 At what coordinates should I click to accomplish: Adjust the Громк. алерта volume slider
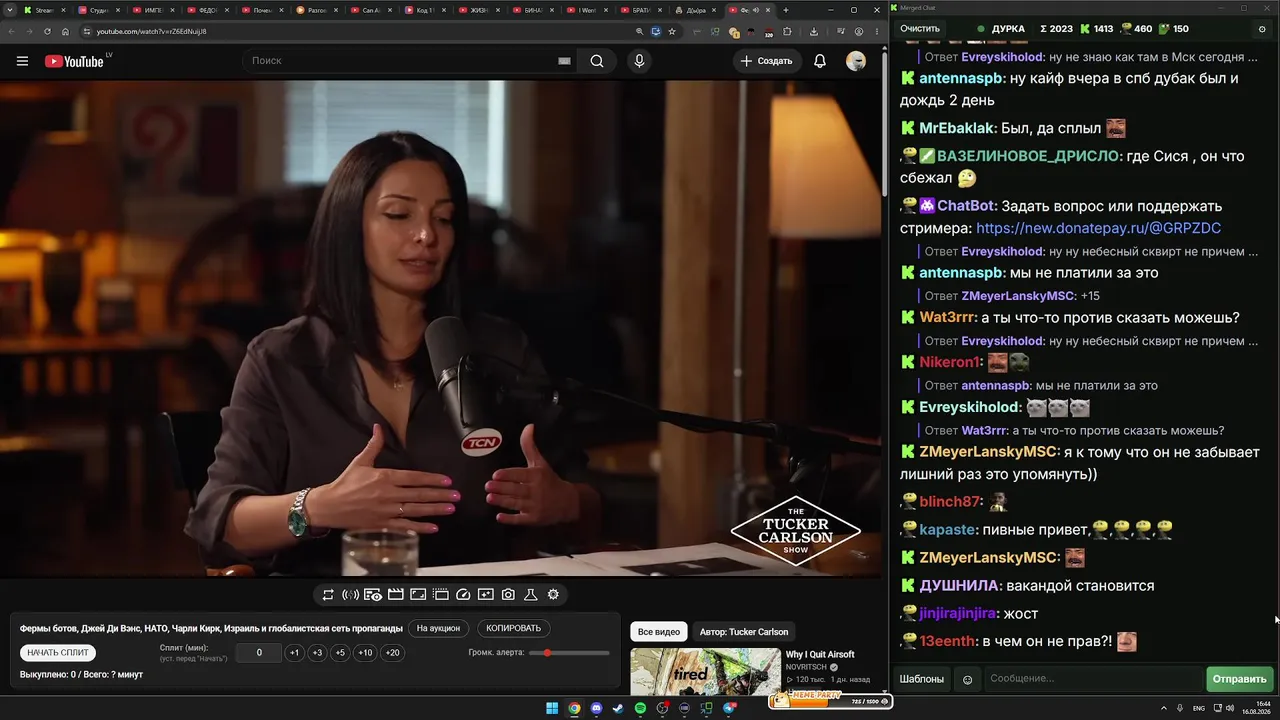(x=569, y=653)
